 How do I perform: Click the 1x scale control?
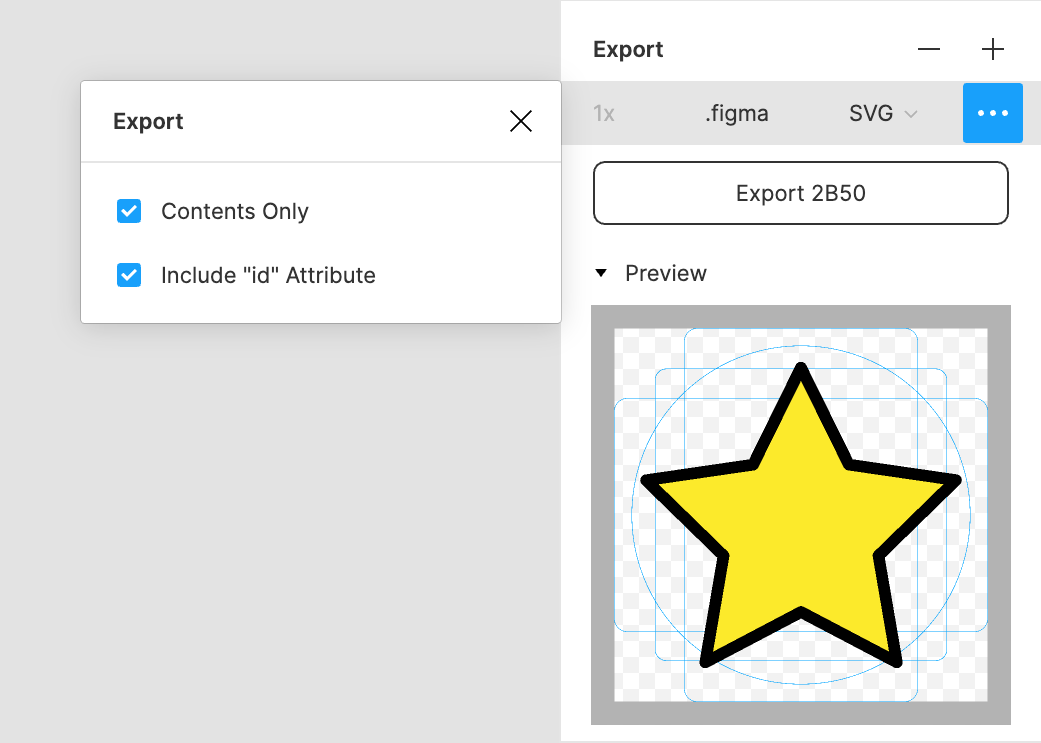pyautogui.click(x=604, y=113)
